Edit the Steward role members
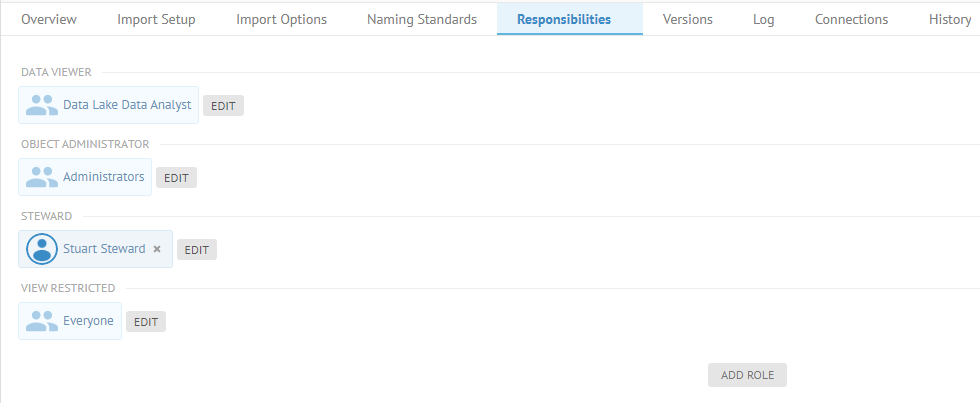This screenshot has height=403, width=980. (x=196, y=250)
